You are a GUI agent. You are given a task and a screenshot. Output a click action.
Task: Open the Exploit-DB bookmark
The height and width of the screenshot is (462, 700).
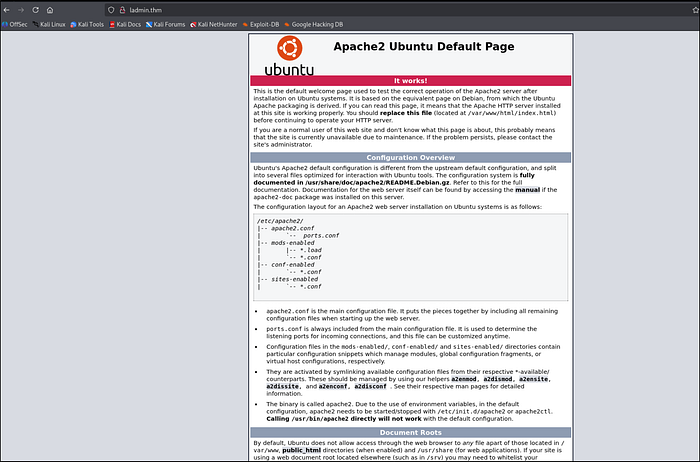coord(261,25)
